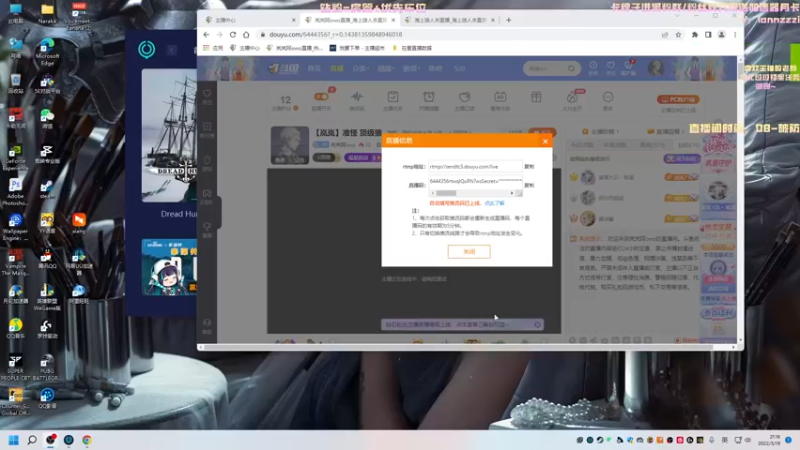Image resolution: width=800 pixels, height=450 pixels.
Task: Switch to the first Chrome tab
Action: tap(250, 20)
